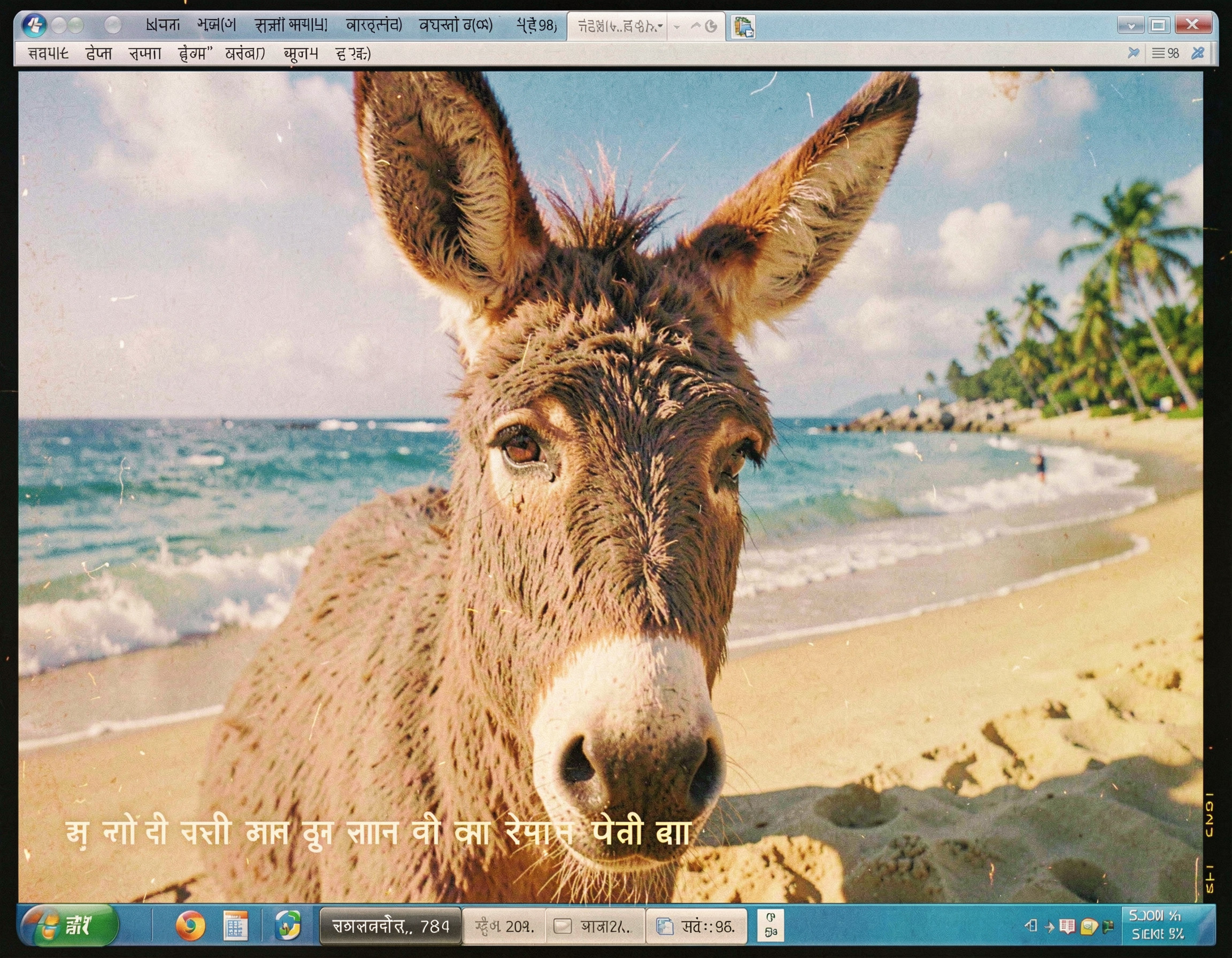The height and width of the screenshot is (958, 1232).
Task: Open the yellow mail icon in system tray
Action: coord(1089,926)
